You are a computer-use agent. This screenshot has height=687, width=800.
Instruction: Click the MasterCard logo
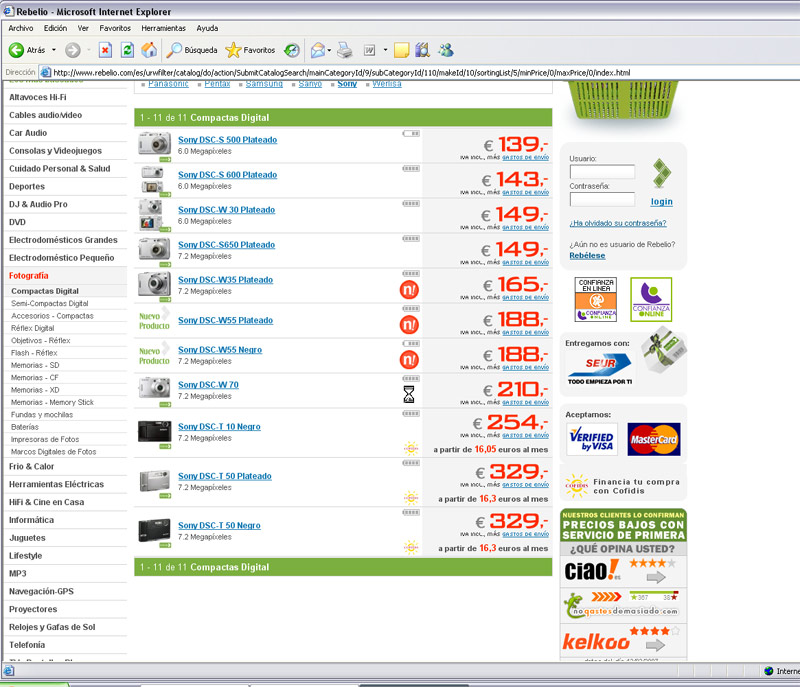654,439
